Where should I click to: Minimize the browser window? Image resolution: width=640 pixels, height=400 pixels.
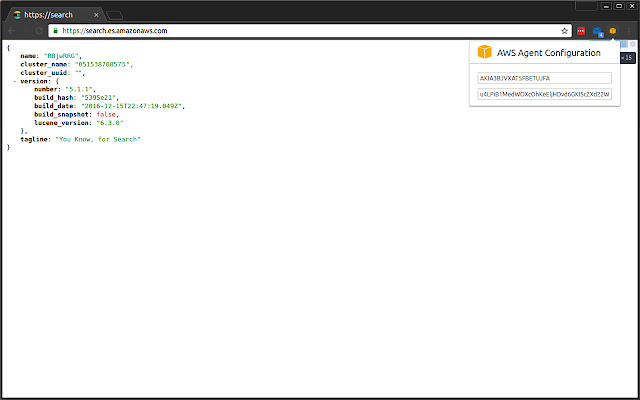coord(606,6)
